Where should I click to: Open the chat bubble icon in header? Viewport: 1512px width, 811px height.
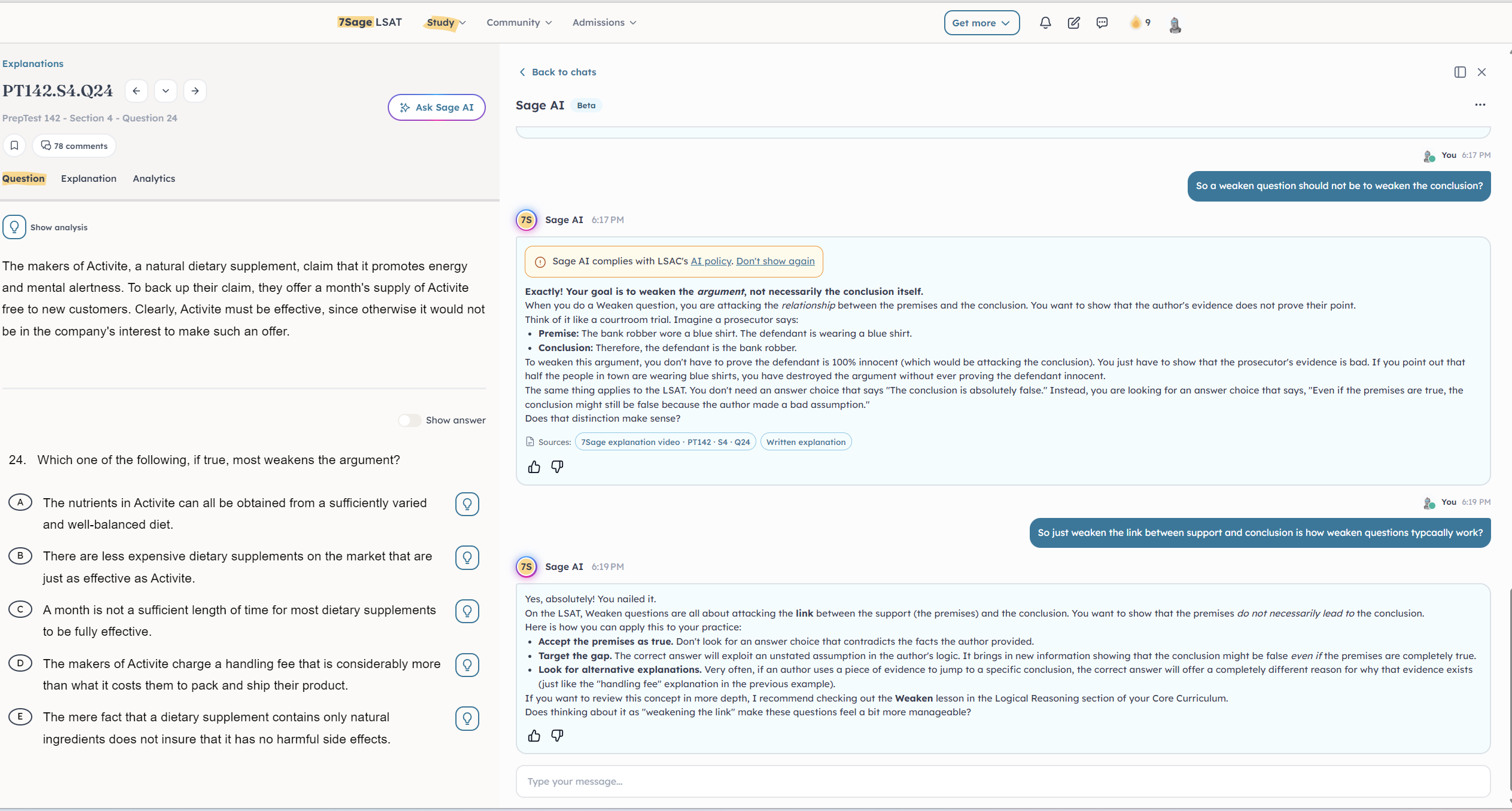1102,23
